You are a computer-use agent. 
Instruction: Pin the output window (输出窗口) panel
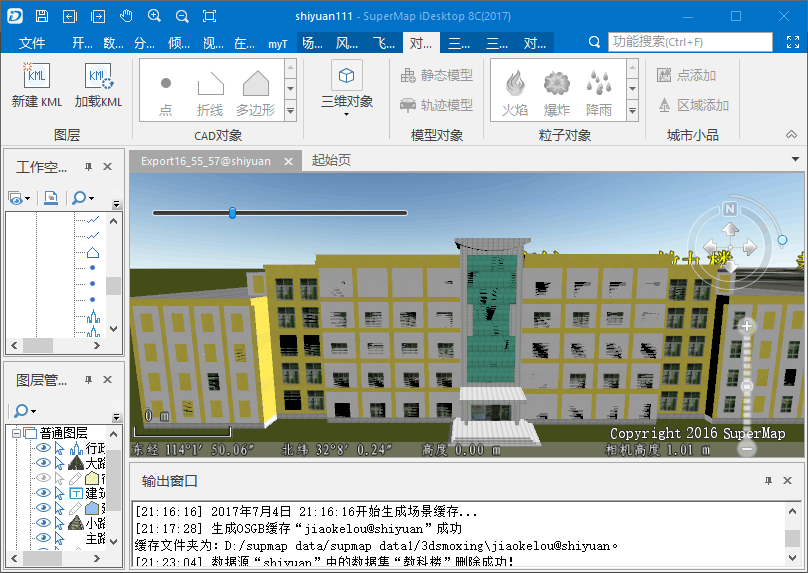(768, 481)
